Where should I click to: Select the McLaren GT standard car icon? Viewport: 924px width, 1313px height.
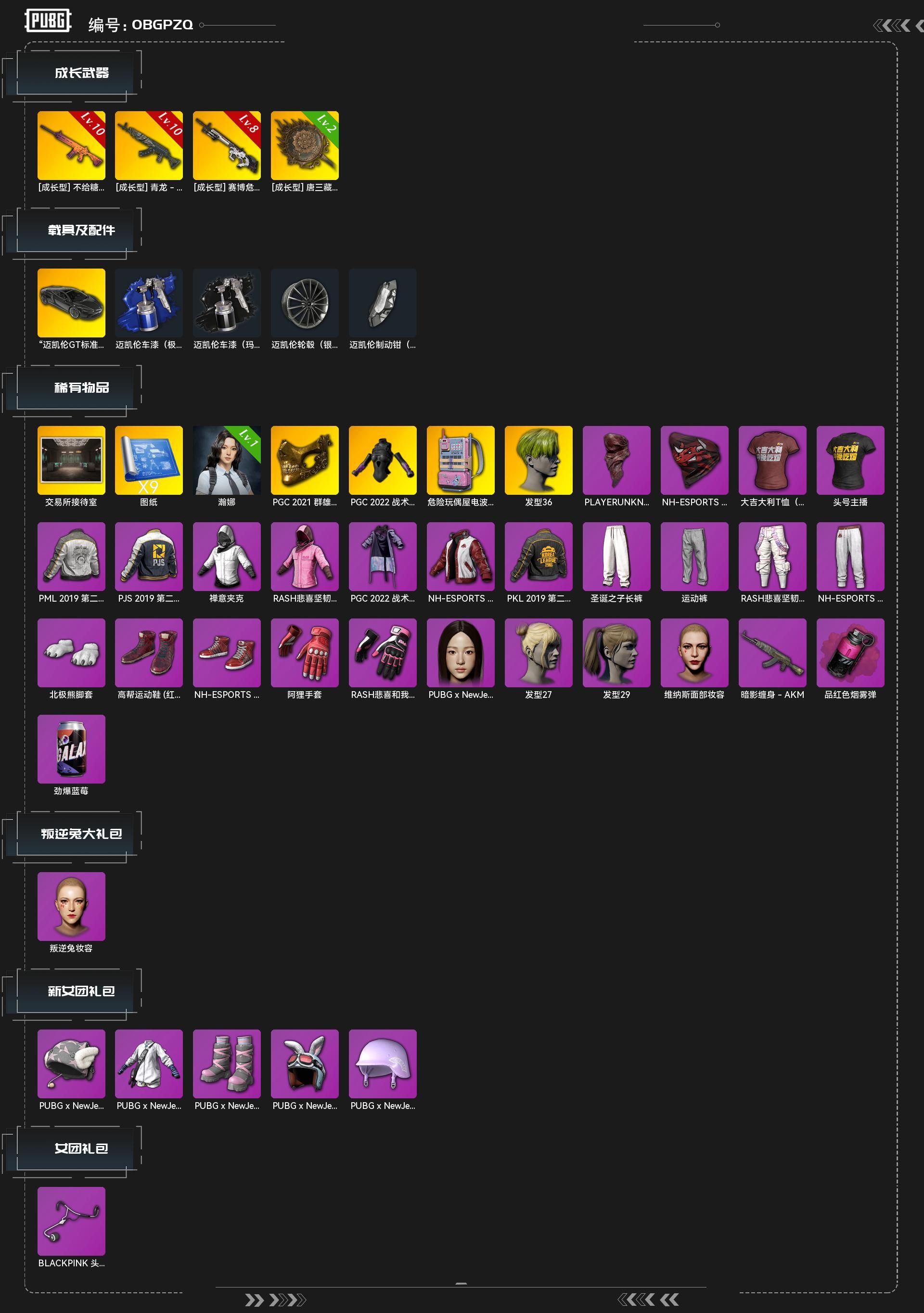(72, 303)
